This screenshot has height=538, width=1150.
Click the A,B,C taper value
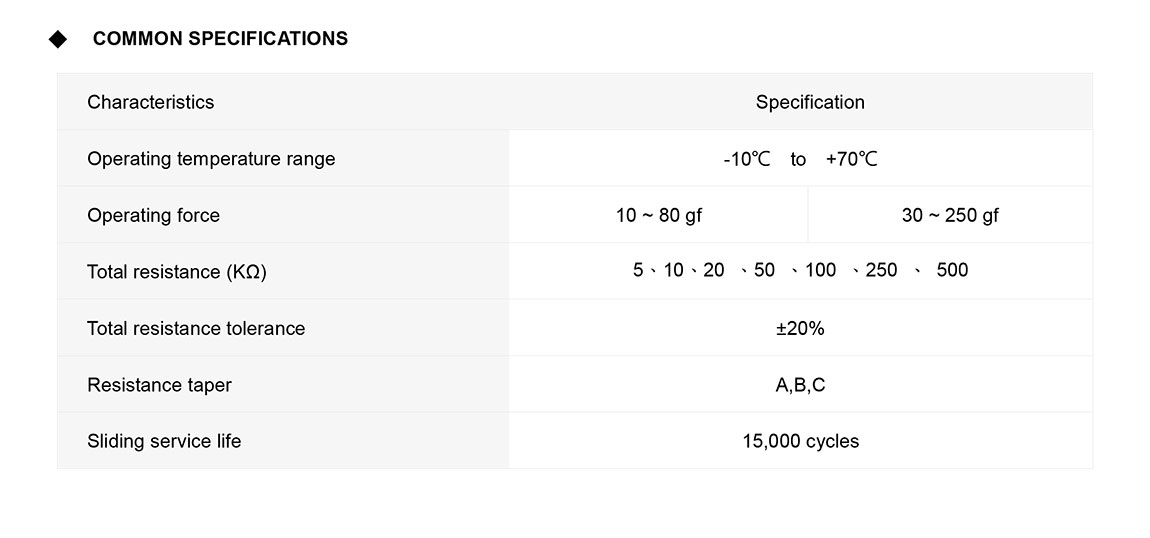[800, 385]
